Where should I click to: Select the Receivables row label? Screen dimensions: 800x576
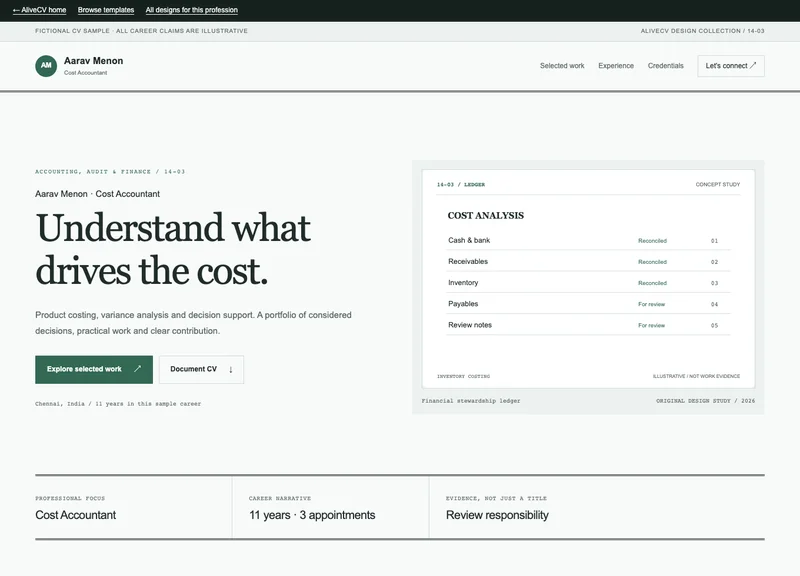[468, 261]
